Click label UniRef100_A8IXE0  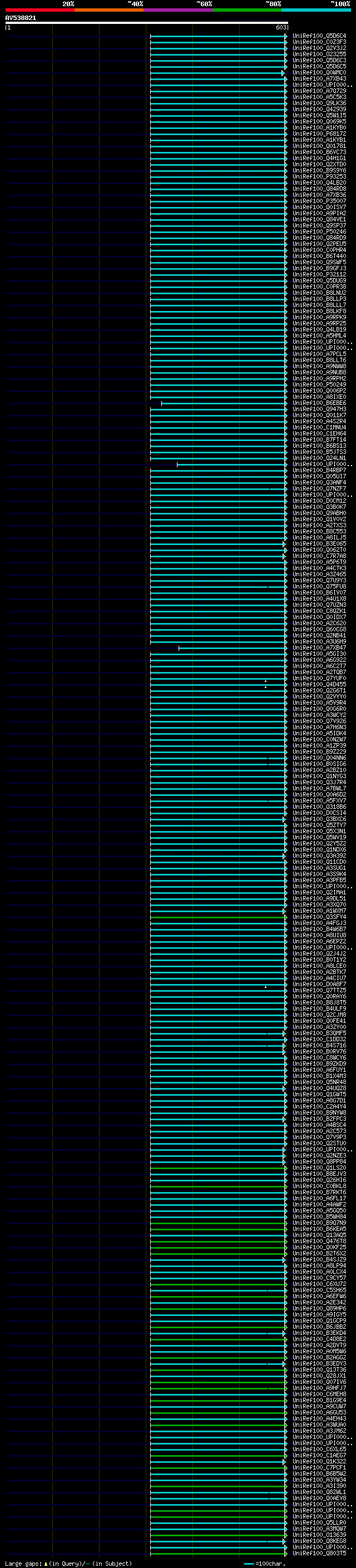click(x=319, y=397)
